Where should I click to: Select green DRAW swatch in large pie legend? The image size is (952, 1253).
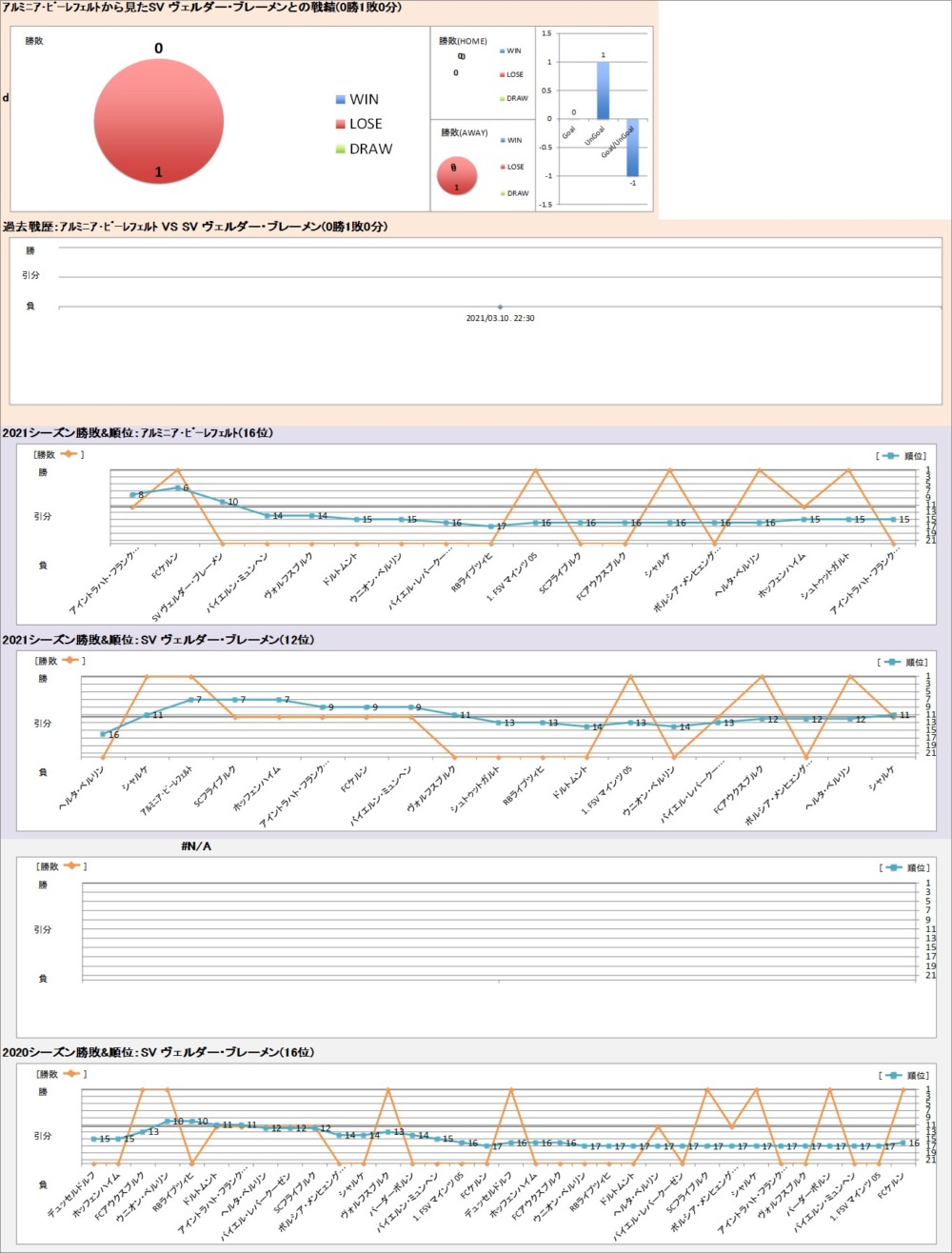tap(341, 149)
